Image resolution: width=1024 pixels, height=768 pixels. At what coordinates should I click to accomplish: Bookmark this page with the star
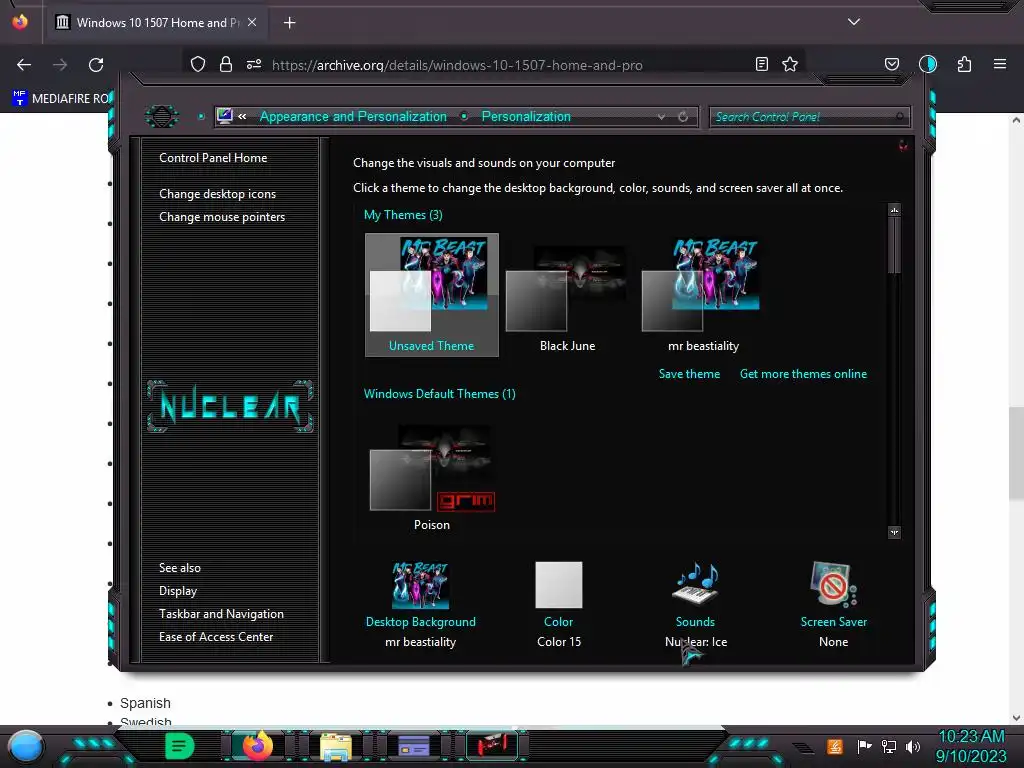(790, 64)
